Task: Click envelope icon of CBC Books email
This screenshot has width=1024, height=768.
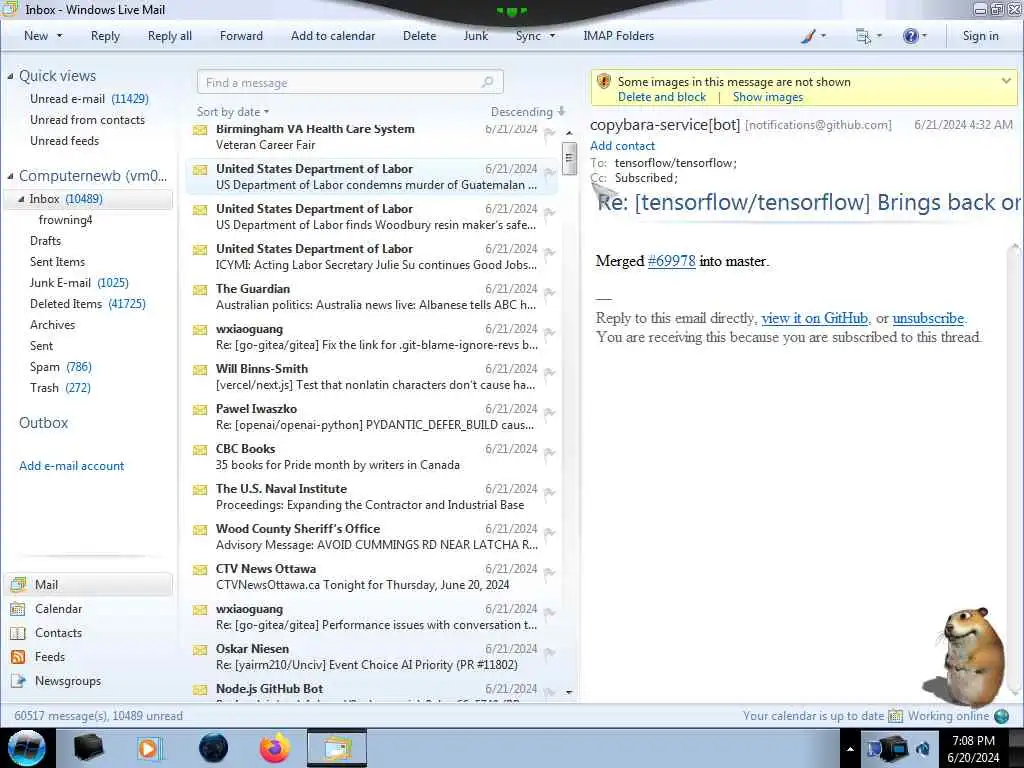Action: click(x=200, y=449)
